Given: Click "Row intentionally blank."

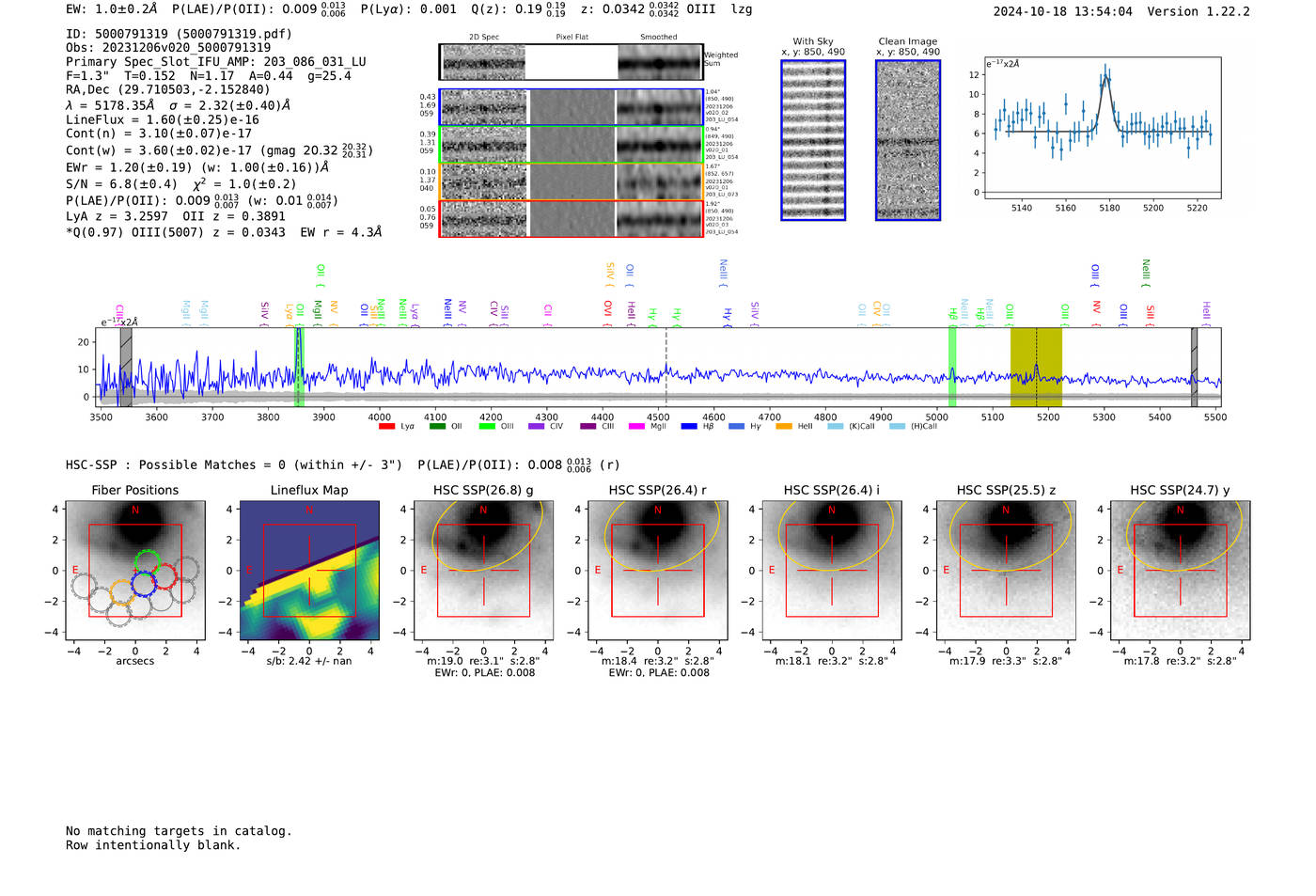Looking at the screenshot, I should click(153, 845).
